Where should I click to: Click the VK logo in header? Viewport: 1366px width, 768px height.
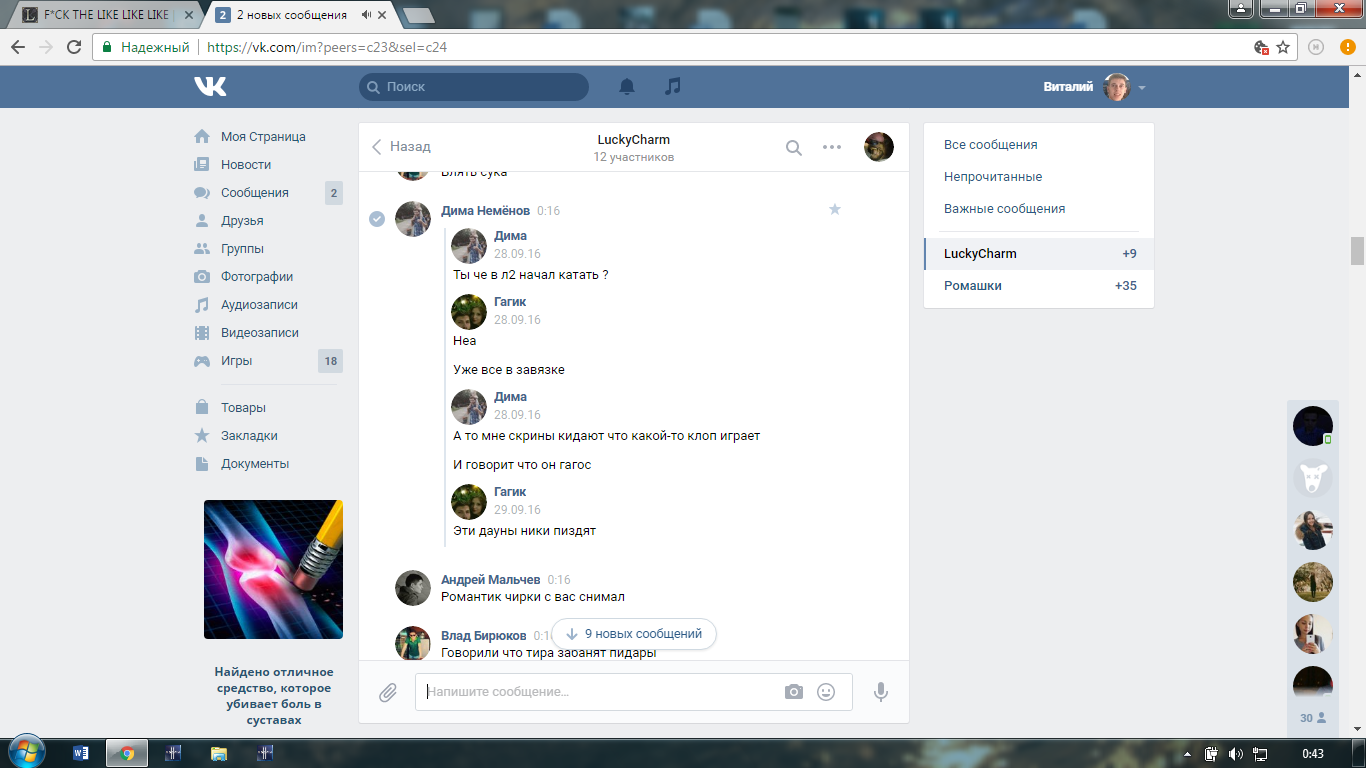pos(210,87)
